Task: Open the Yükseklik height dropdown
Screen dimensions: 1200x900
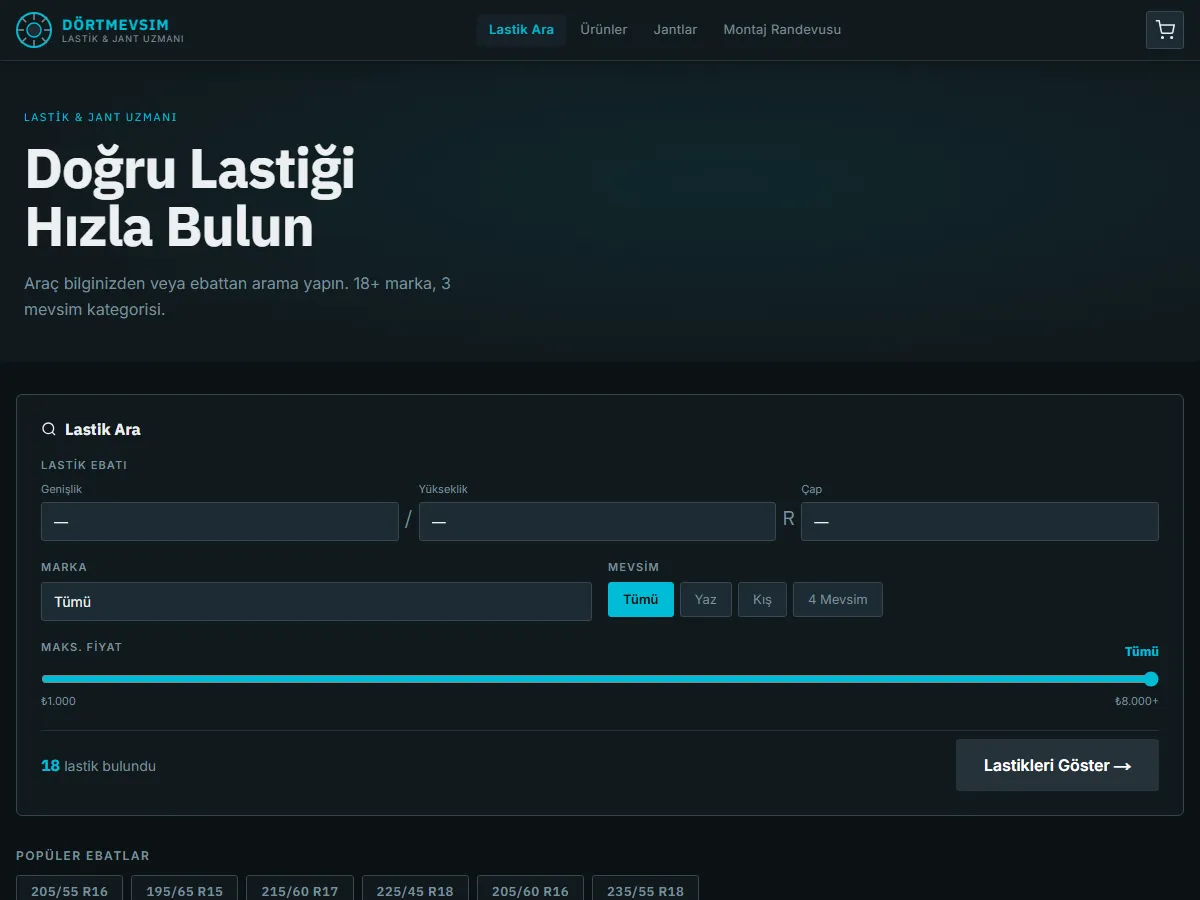Action: (597, 522)
